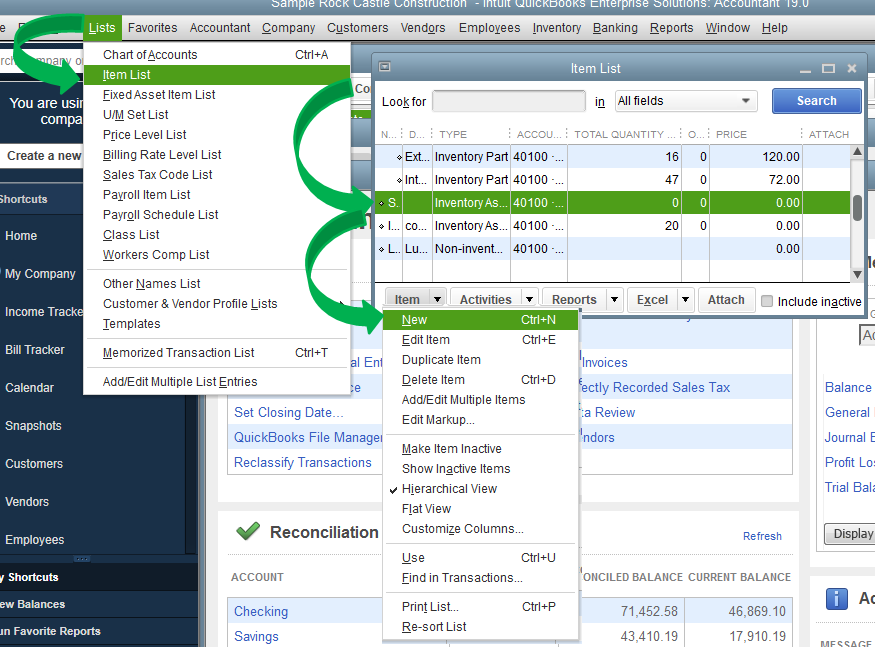Choose Delete Item
This screenshot has height=647, width=875.
point(480,380)
